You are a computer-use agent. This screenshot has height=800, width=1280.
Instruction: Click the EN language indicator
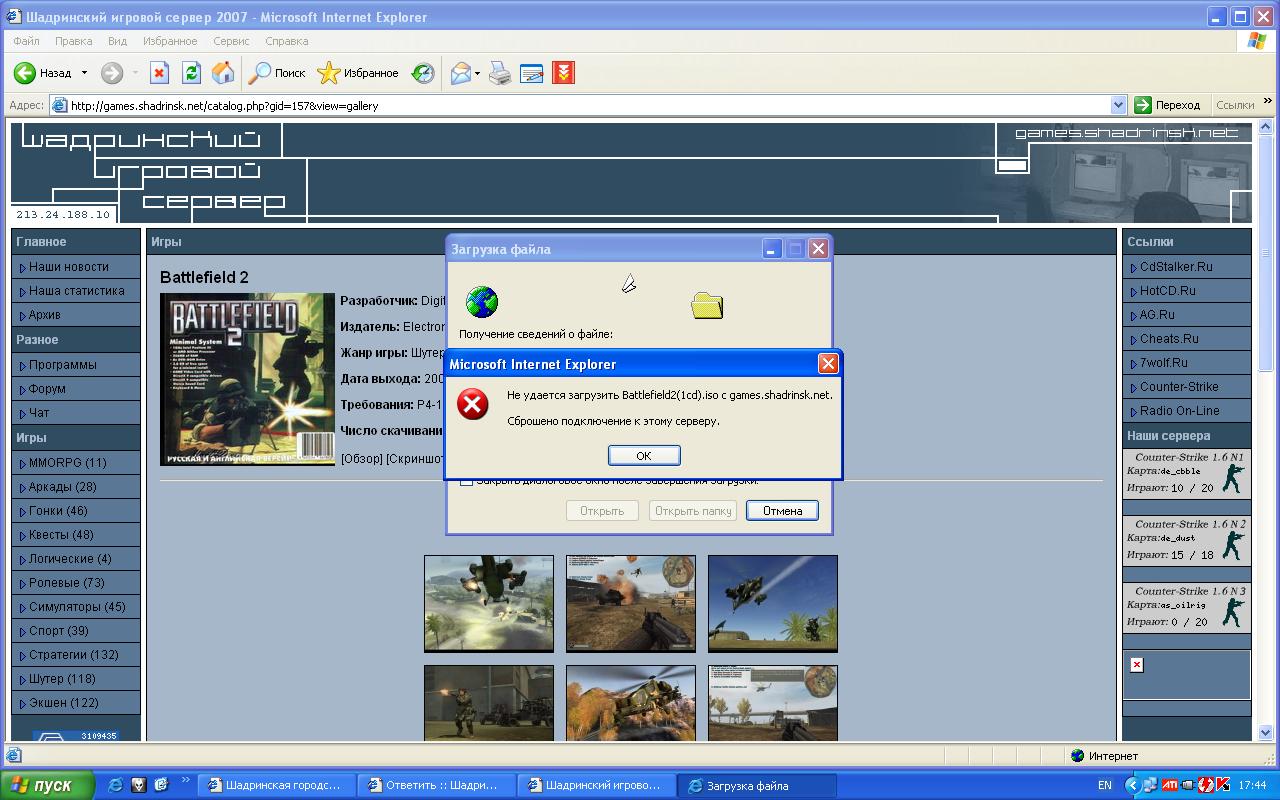(1105, 786)
